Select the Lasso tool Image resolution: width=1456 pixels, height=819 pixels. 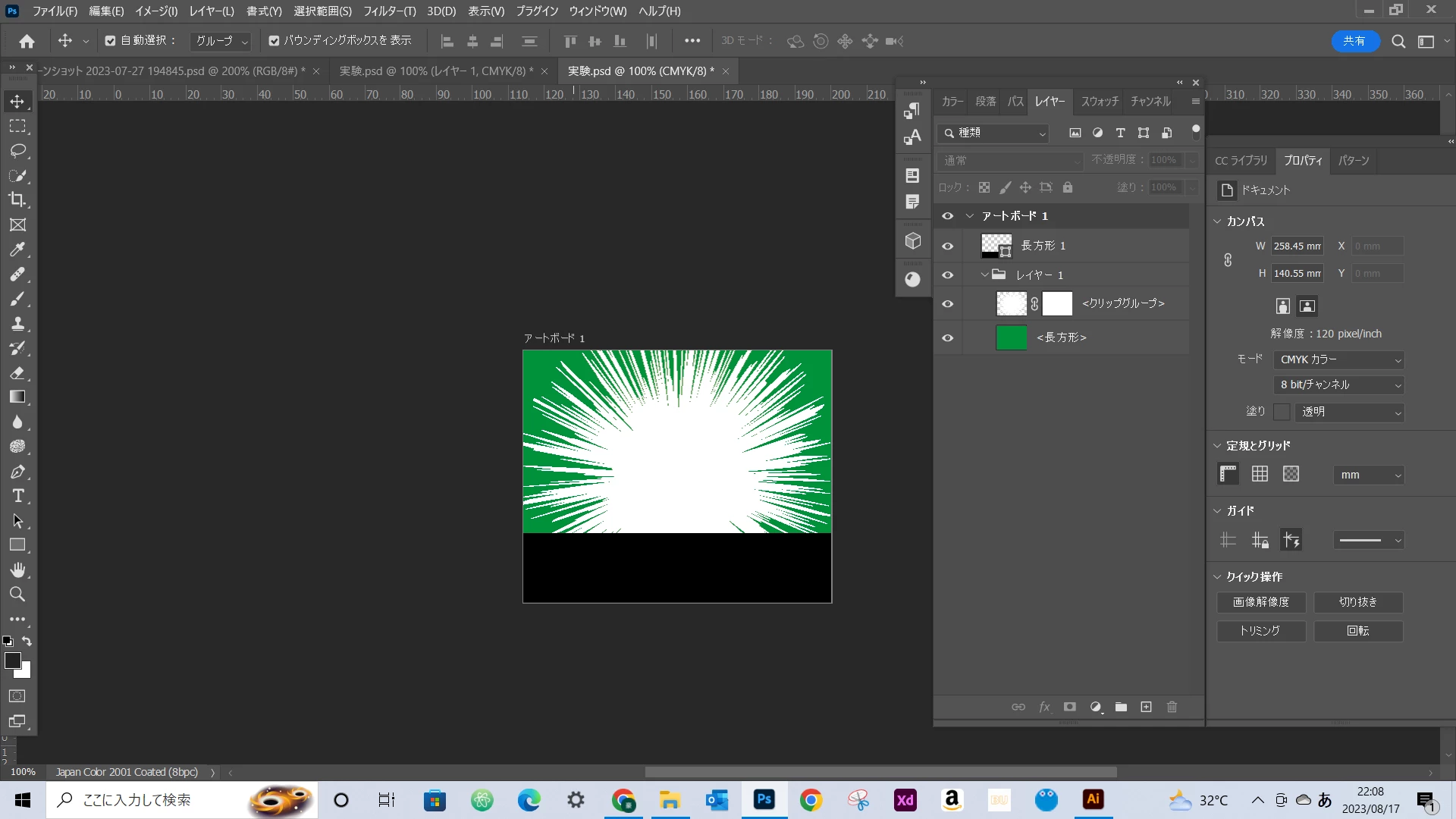pyautogui.click(x=17, y=151)
